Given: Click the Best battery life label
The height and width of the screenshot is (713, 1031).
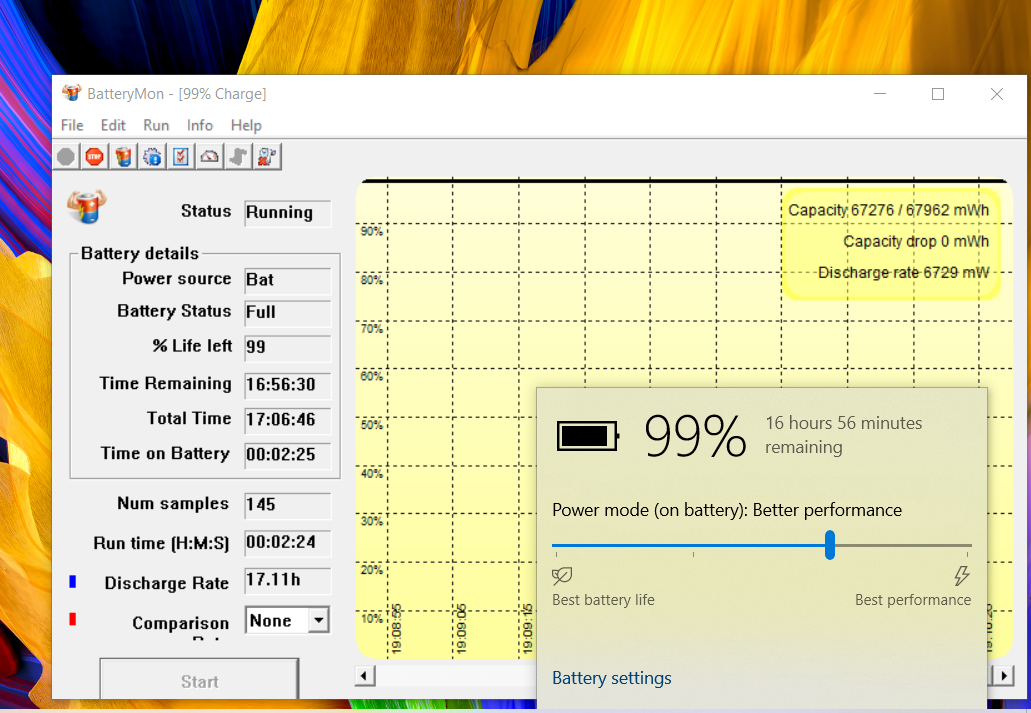Looking at the screenshot, I should (603, 600).
